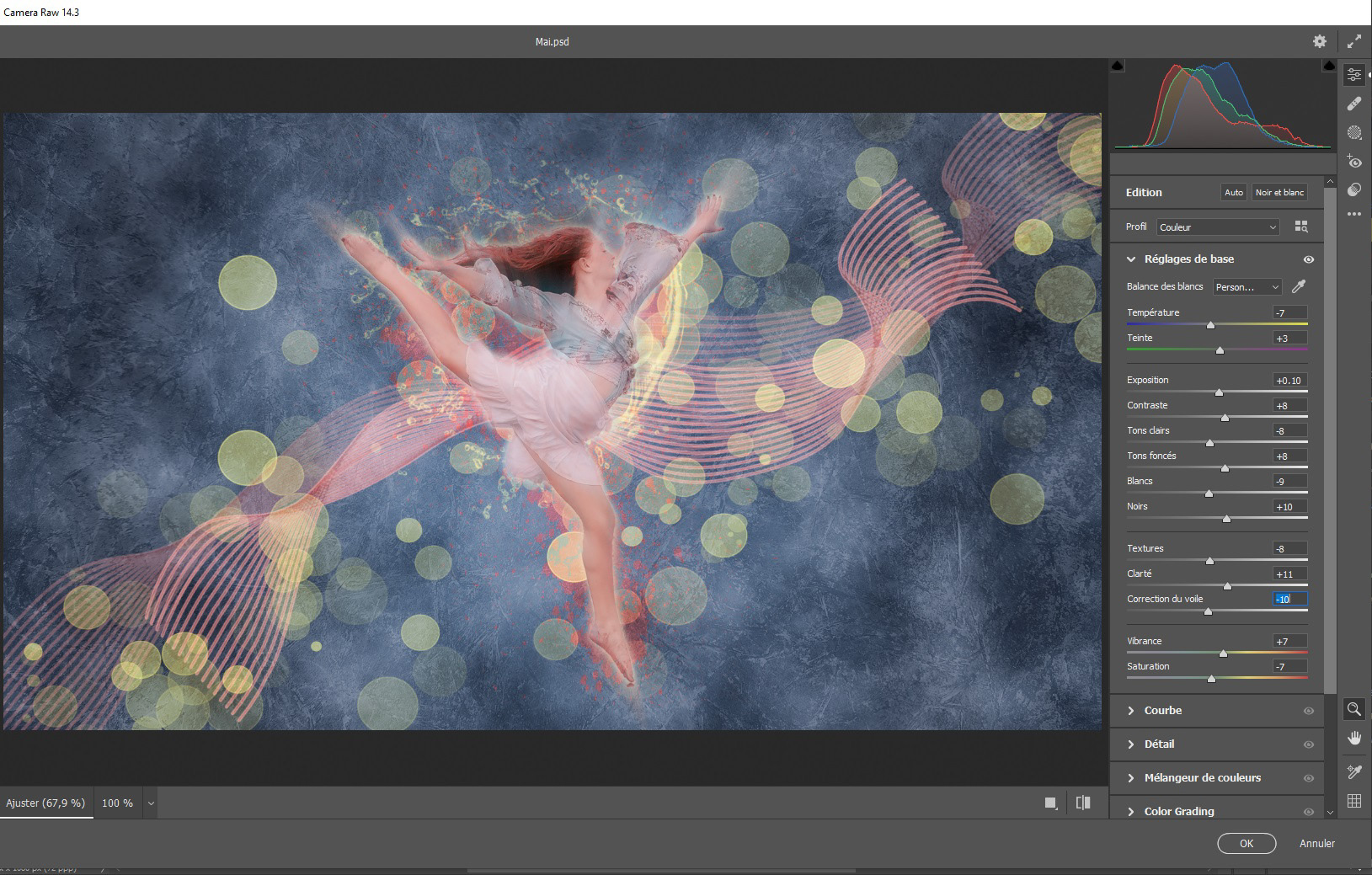The image size is (1372, 875).
Task: Click the Textures value field
Action: coord(1289,548)
